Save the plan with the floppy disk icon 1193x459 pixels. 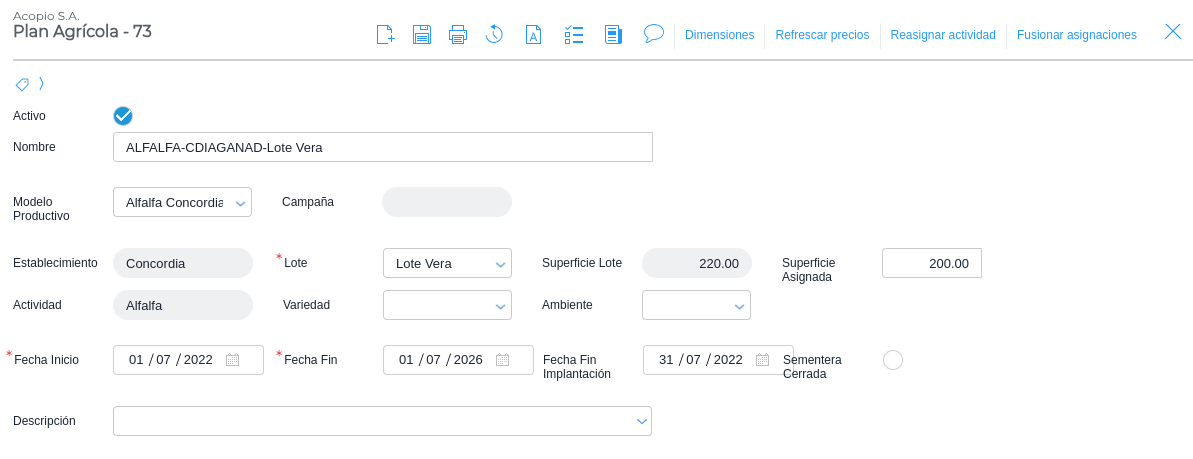(422, 35)
